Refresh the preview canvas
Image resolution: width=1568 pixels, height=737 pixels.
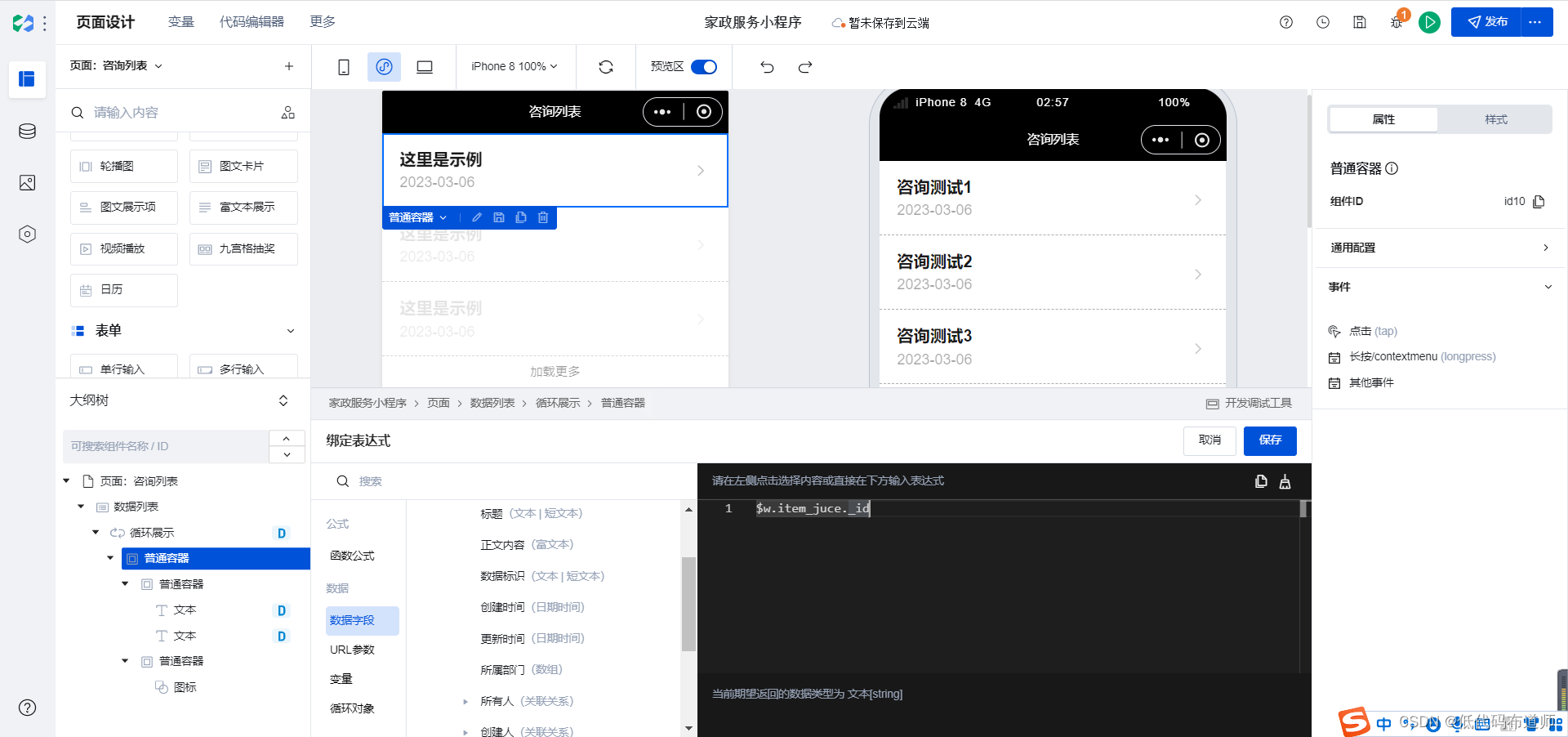click(x=606, y=67)
